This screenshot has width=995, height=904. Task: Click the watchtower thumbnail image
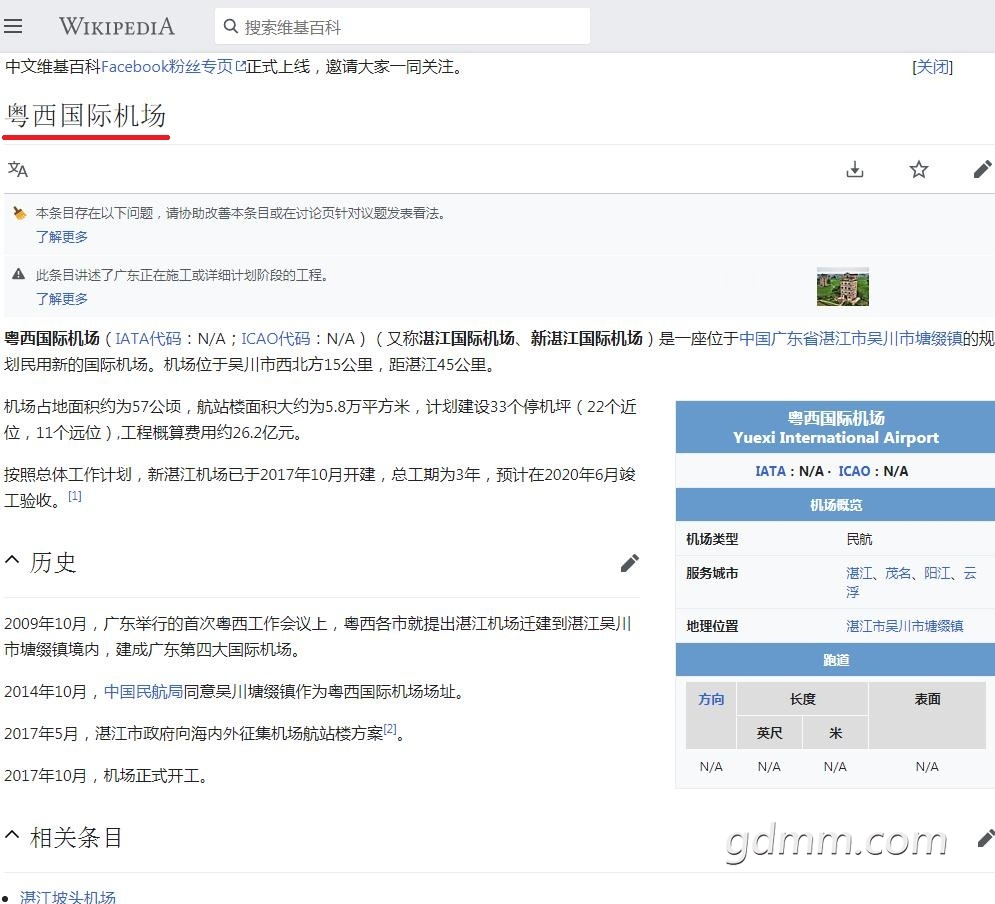click(x=843, y=287)
